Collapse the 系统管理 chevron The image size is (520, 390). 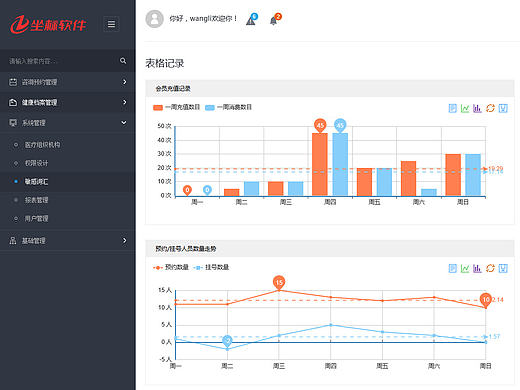(124, 123)
